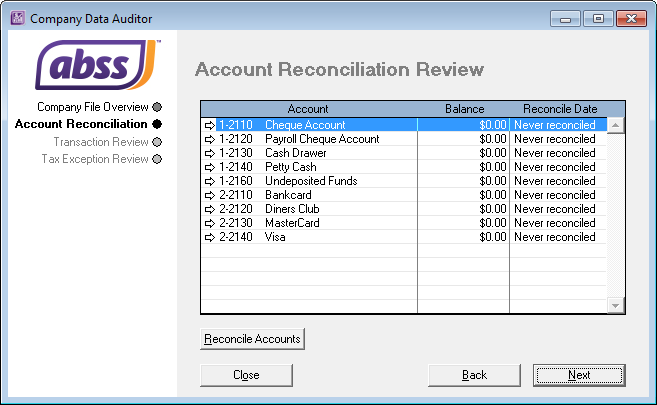Click the Next button
The image size is (657, 405).
(x=579, y=375)
